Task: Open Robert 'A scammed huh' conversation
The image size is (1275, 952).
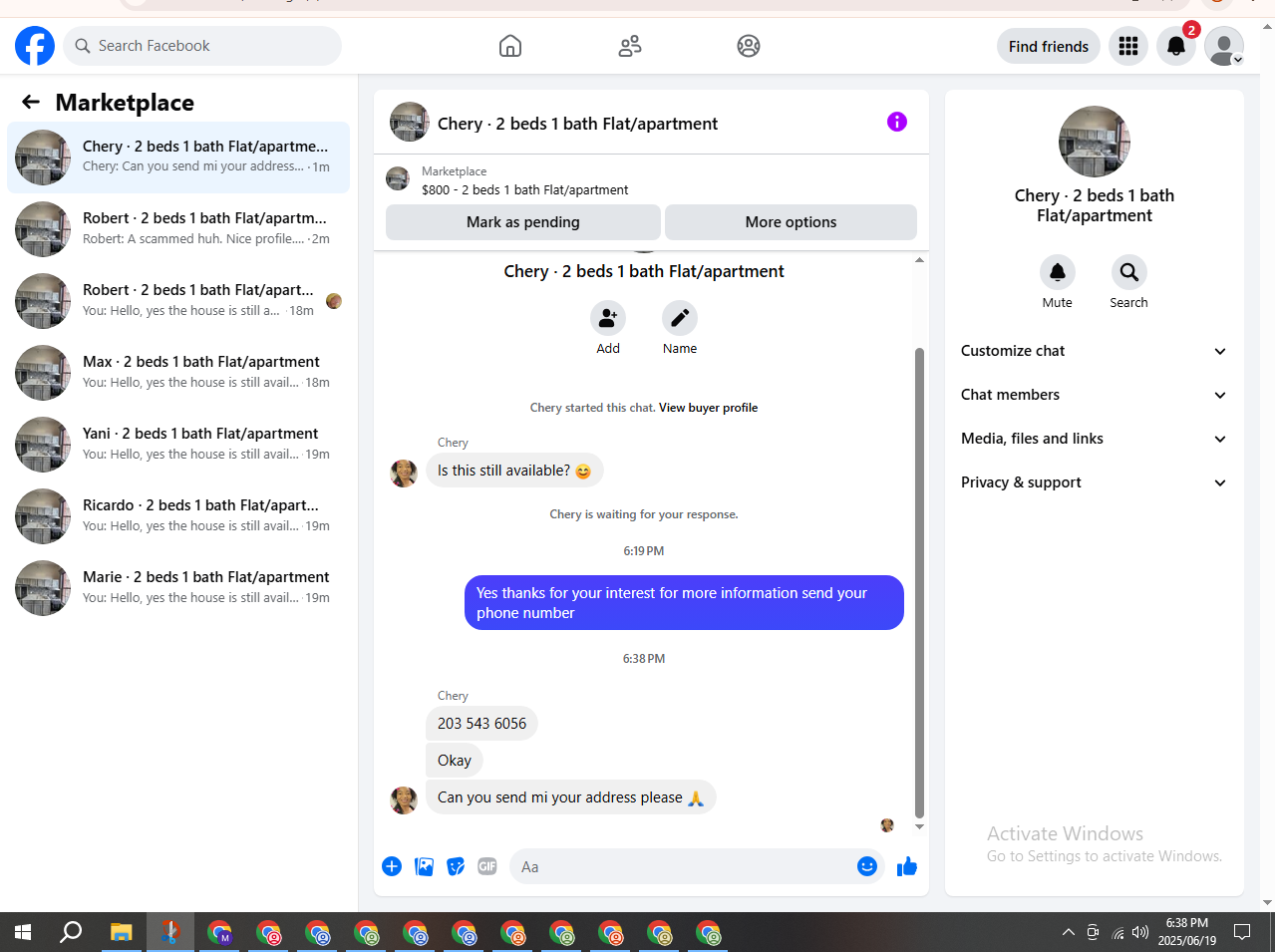Action: (178, 229)
